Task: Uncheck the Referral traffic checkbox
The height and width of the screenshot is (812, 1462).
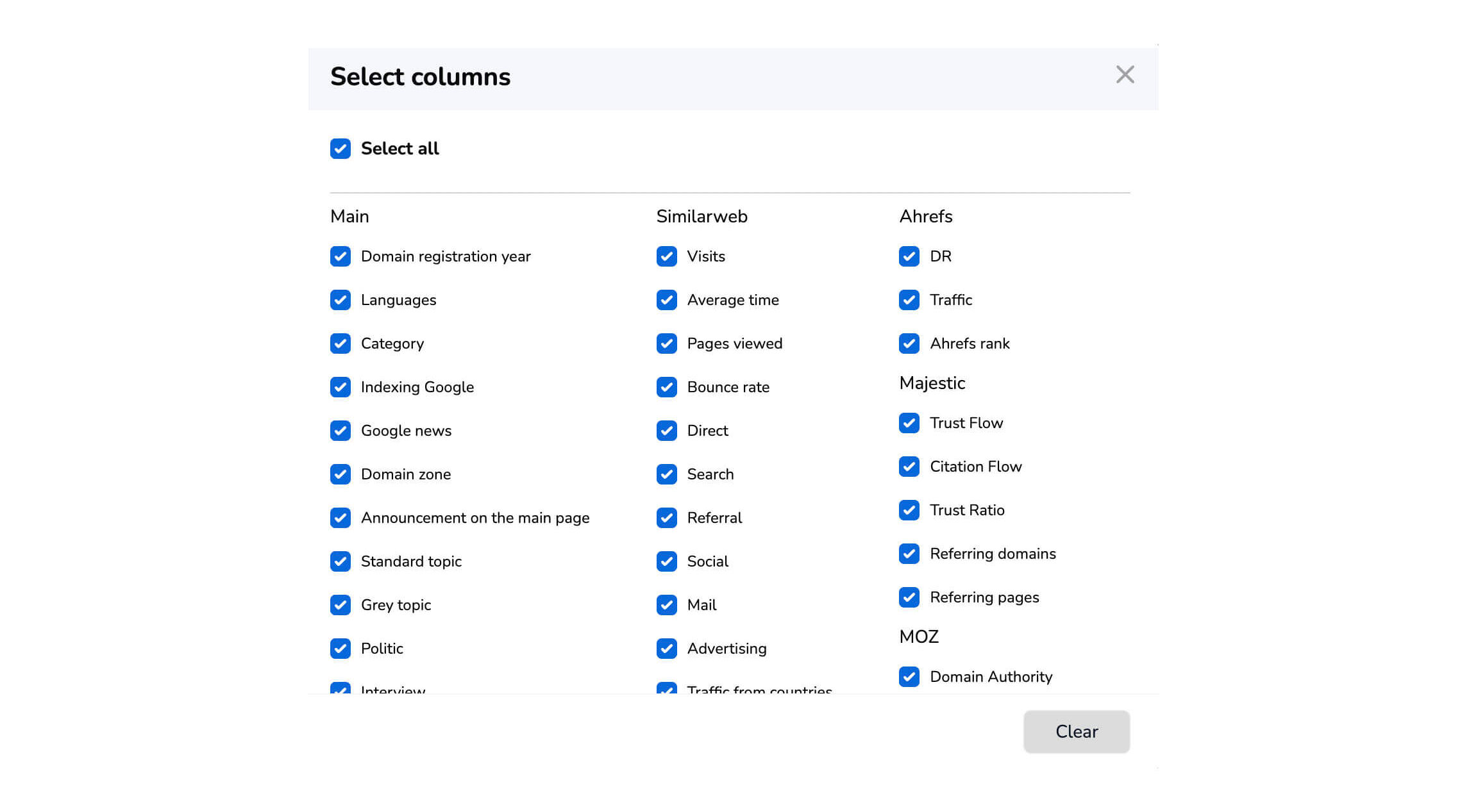Action: coord(667,518)
